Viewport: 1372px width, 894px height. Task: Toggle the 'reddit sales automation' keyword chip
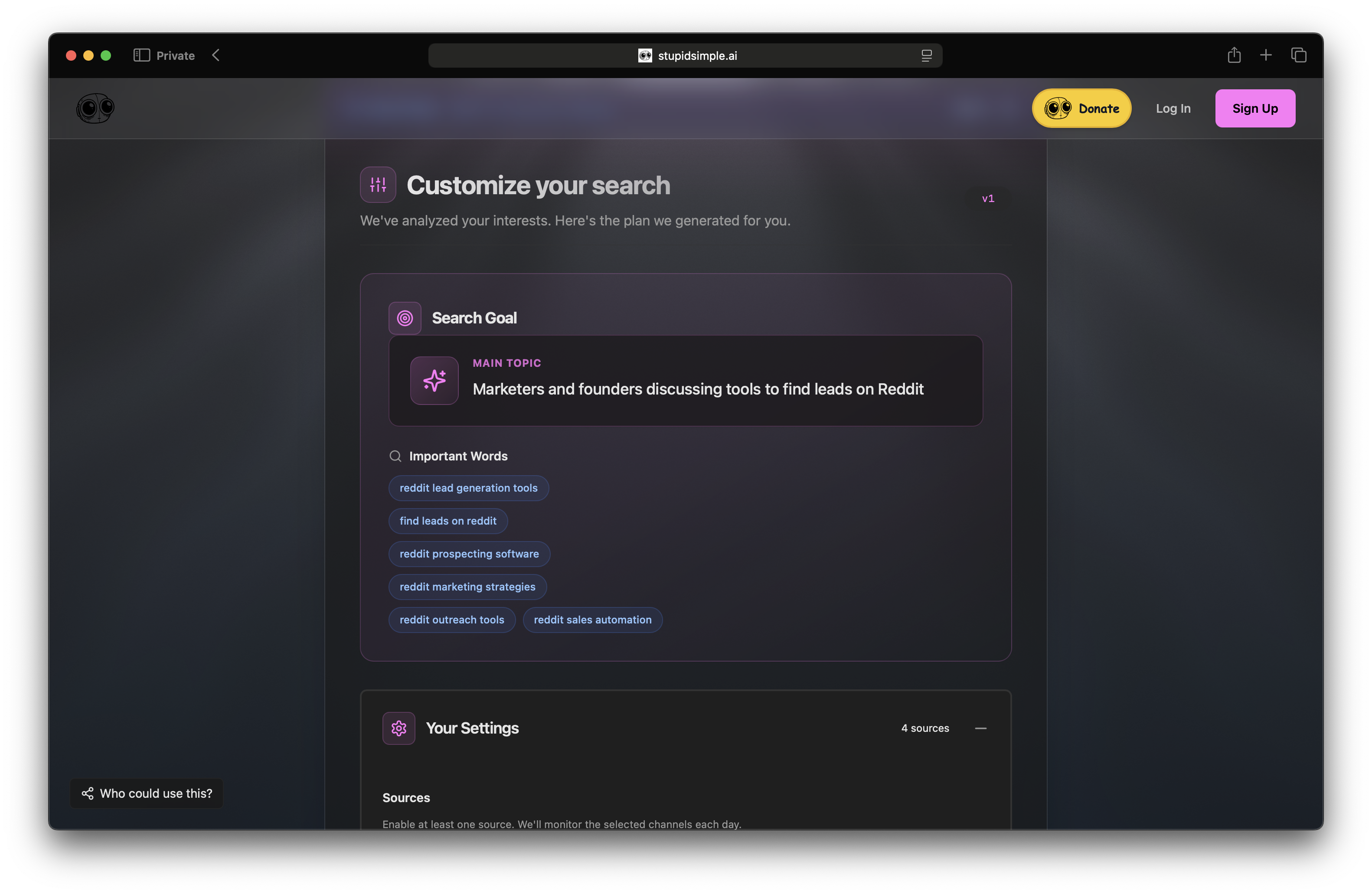(593, 620)
